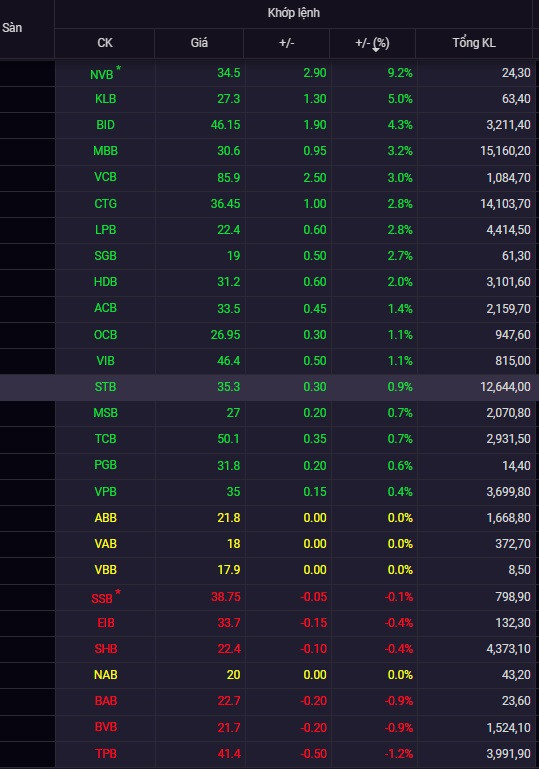Screen dimensions: 539x769
Task: Click the +/- change column header
Action: (286, 43)
